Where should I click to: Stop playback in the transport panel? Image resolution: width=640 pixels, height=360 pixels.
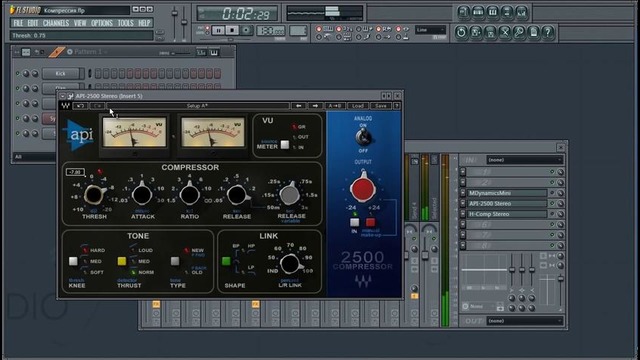pyautogui.click(x=232, y=31)
